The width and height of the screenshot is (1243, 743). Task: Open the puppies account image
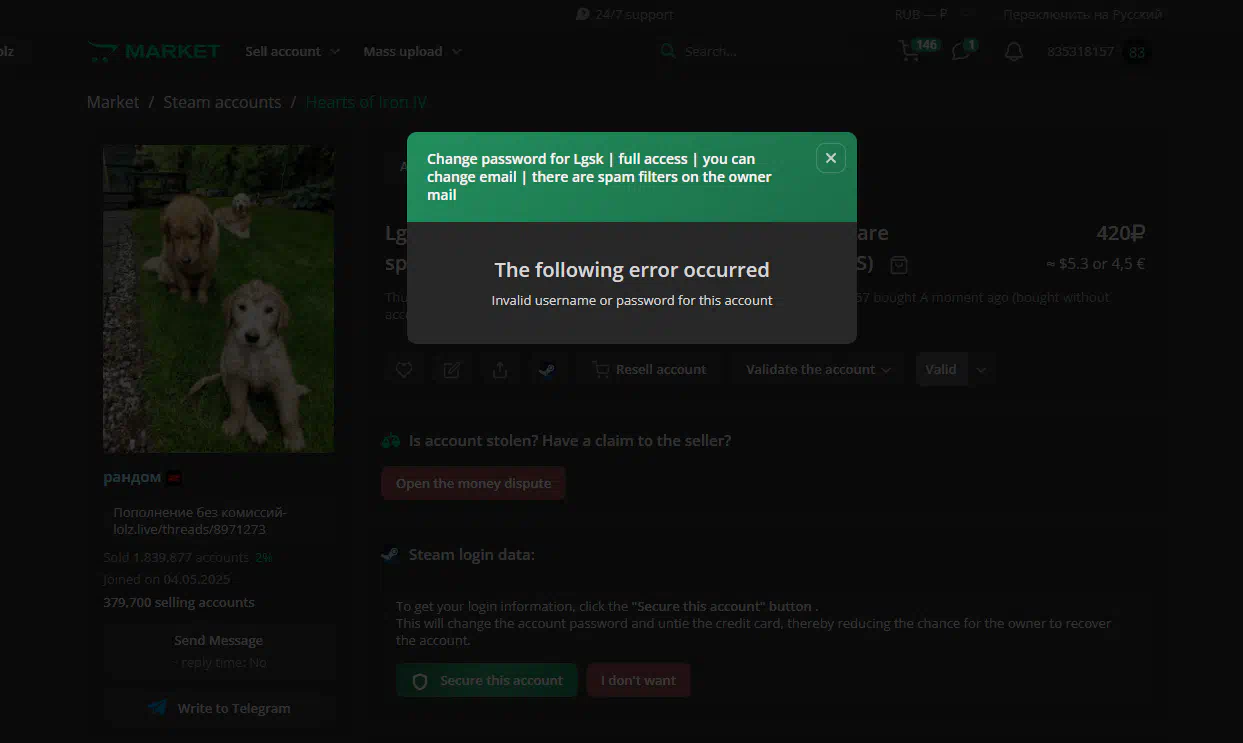pyautogui.click(x=219, y=299)
